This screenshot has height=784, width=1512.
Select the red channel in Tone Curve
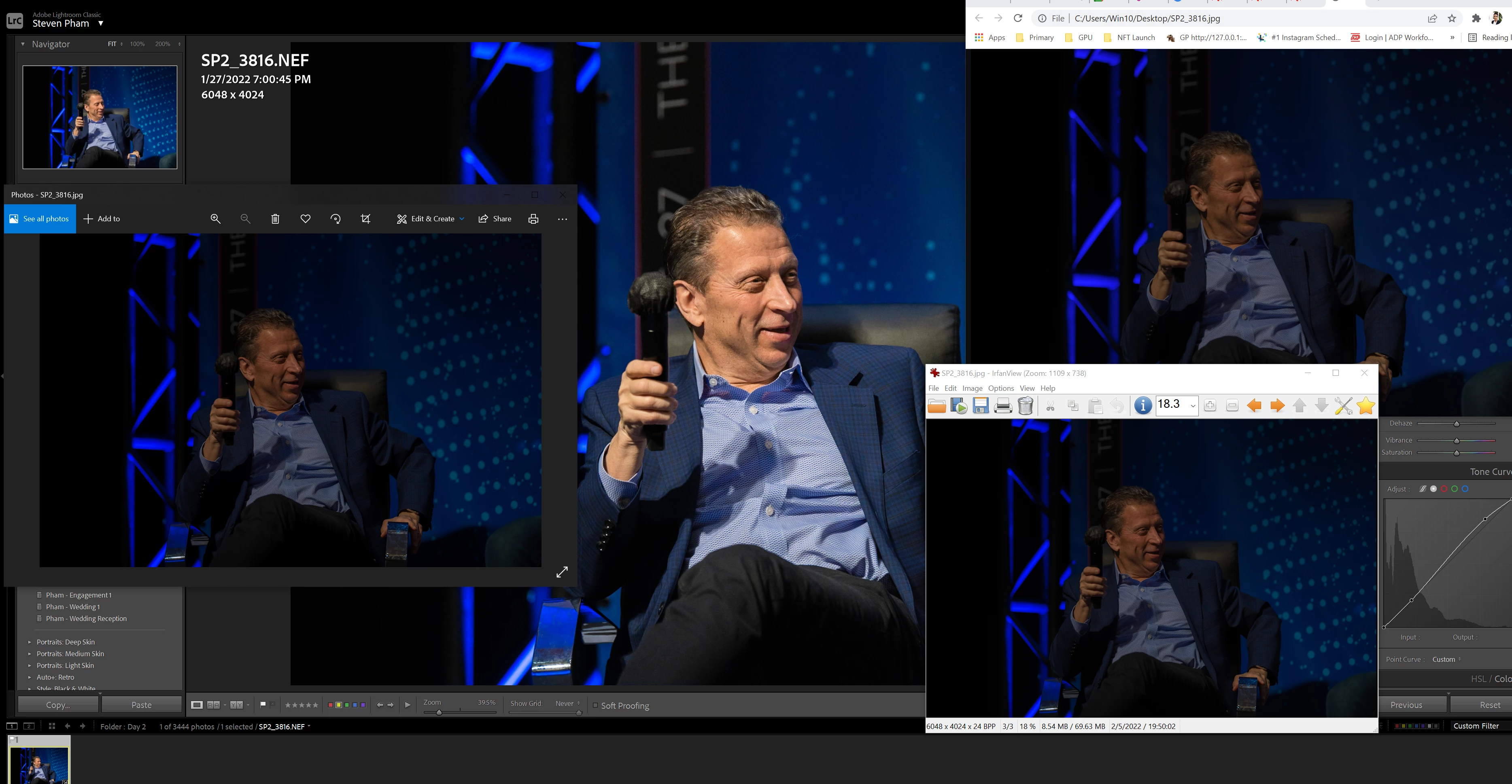click(x=1444, y=489)
